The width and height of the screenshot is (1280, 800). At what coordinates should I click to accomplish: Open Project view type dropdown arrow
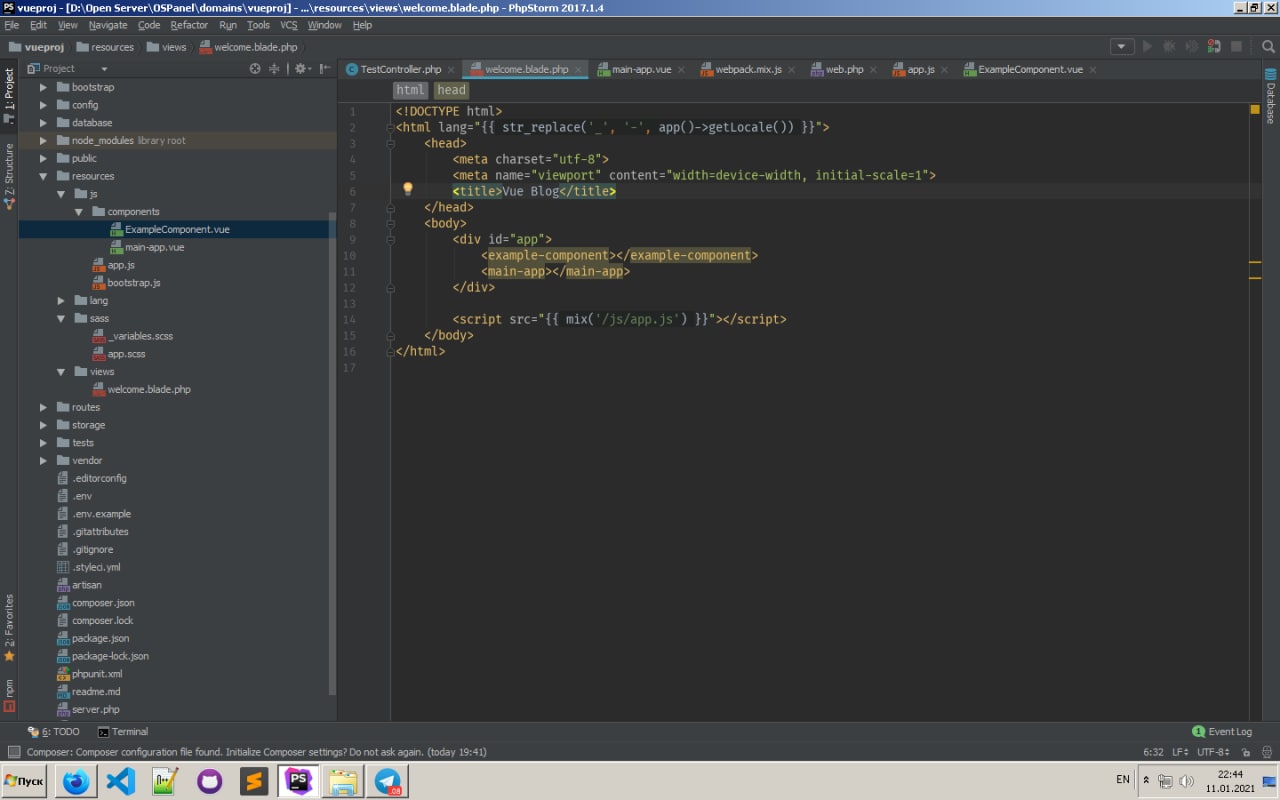point(104,69)
